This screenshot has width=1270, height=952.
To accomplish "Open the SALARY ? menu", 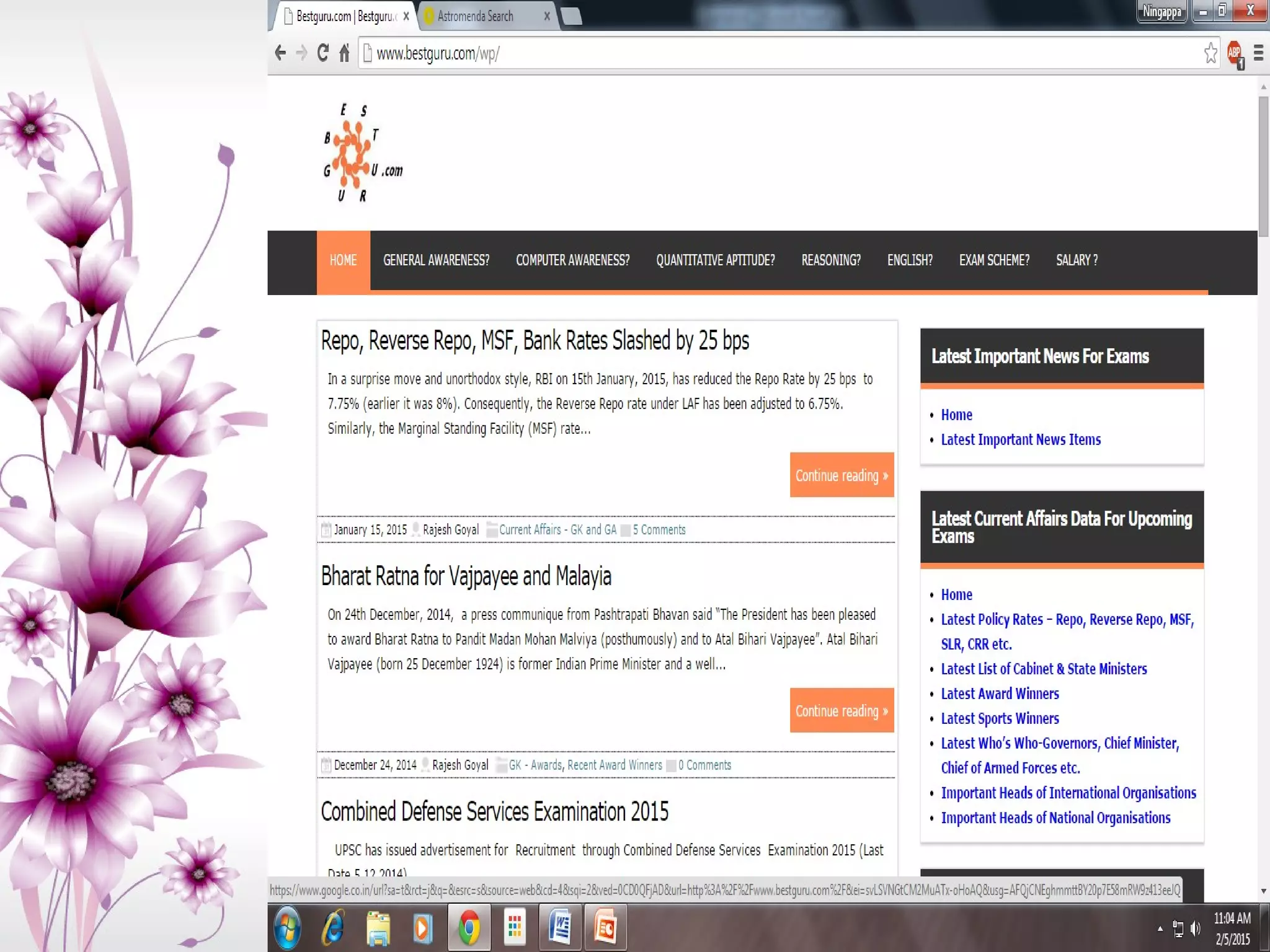I will click(x=1077, y=260).
